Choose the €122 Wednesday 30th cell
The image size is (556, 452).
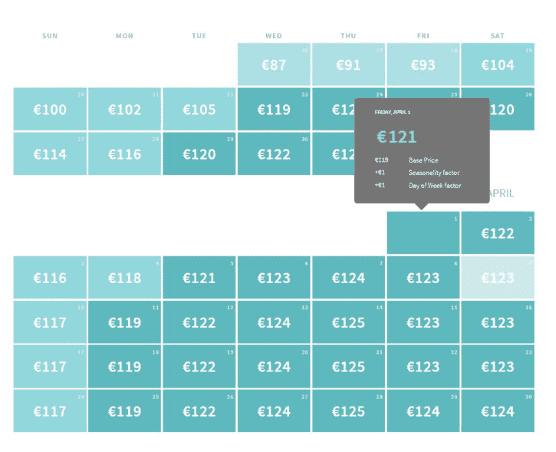click(x=274, y=154)
